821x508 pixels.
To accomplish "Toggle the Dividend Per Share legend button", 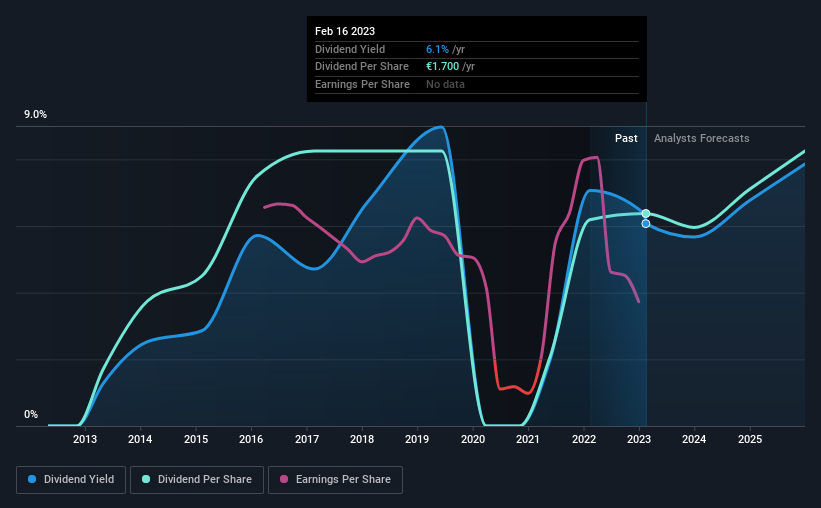I will click(197, 480).
